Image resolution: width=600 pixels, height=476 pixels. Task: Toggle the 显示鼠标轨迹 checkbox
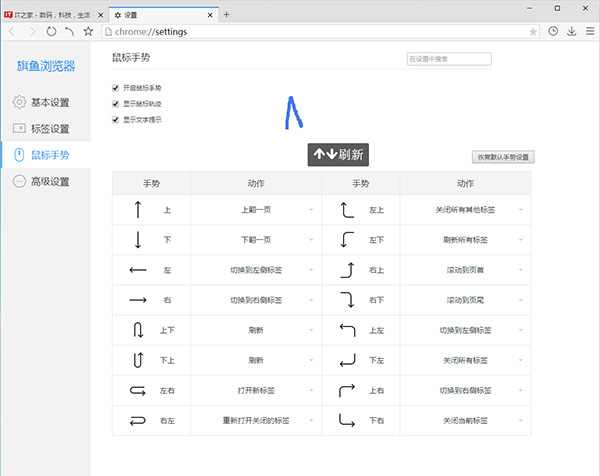click(116, 104)
